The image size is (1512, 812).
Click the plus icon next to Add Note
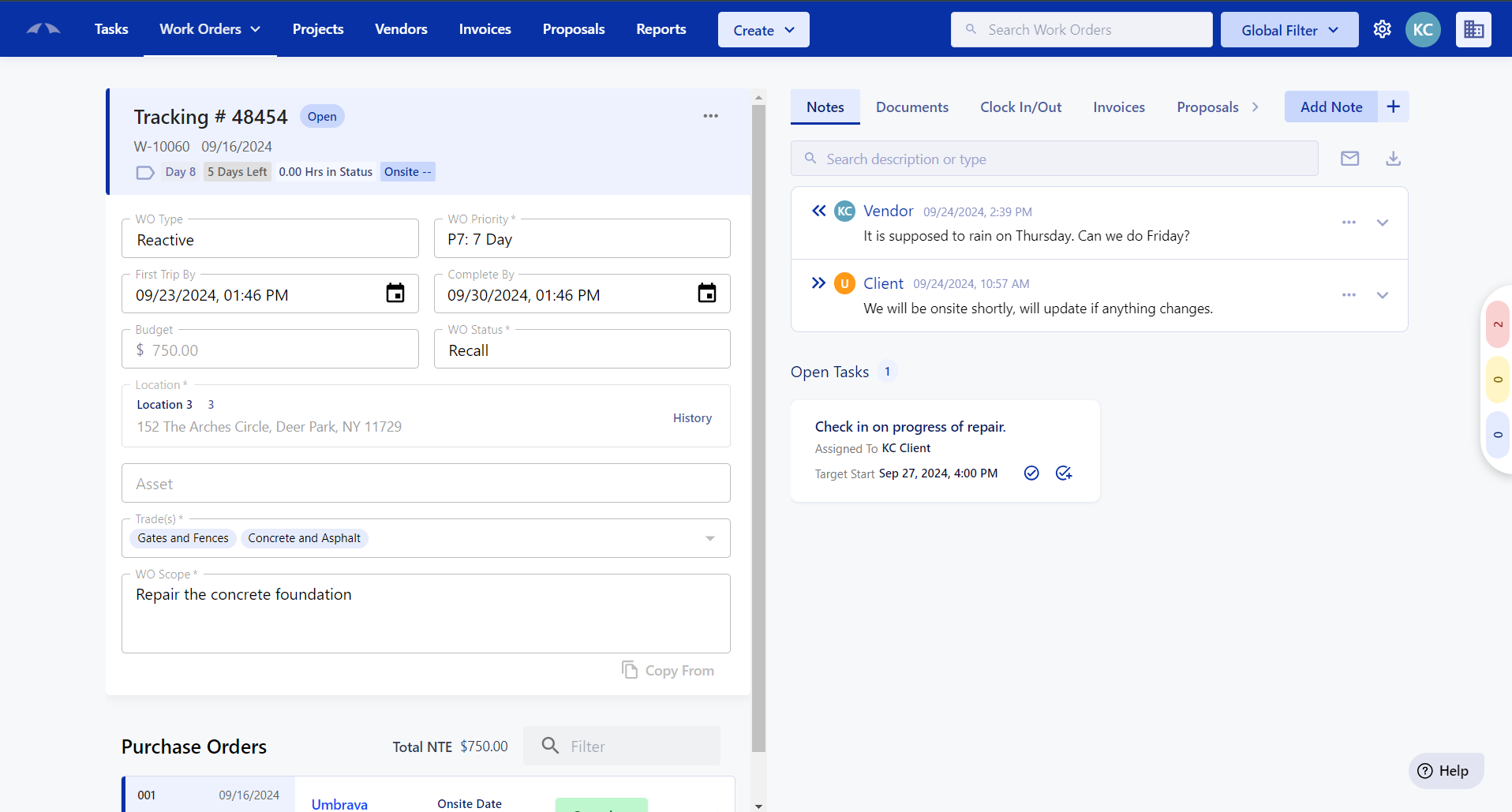coord(1394,107)
